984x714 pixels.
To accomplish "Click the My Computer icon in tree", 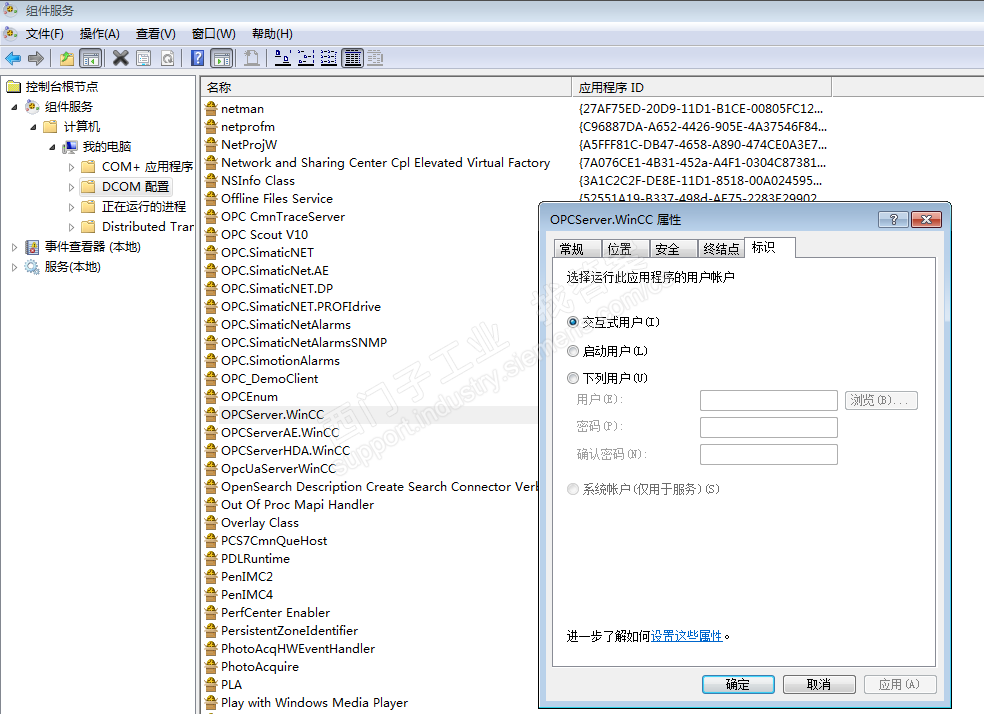I will pos(70,147).
